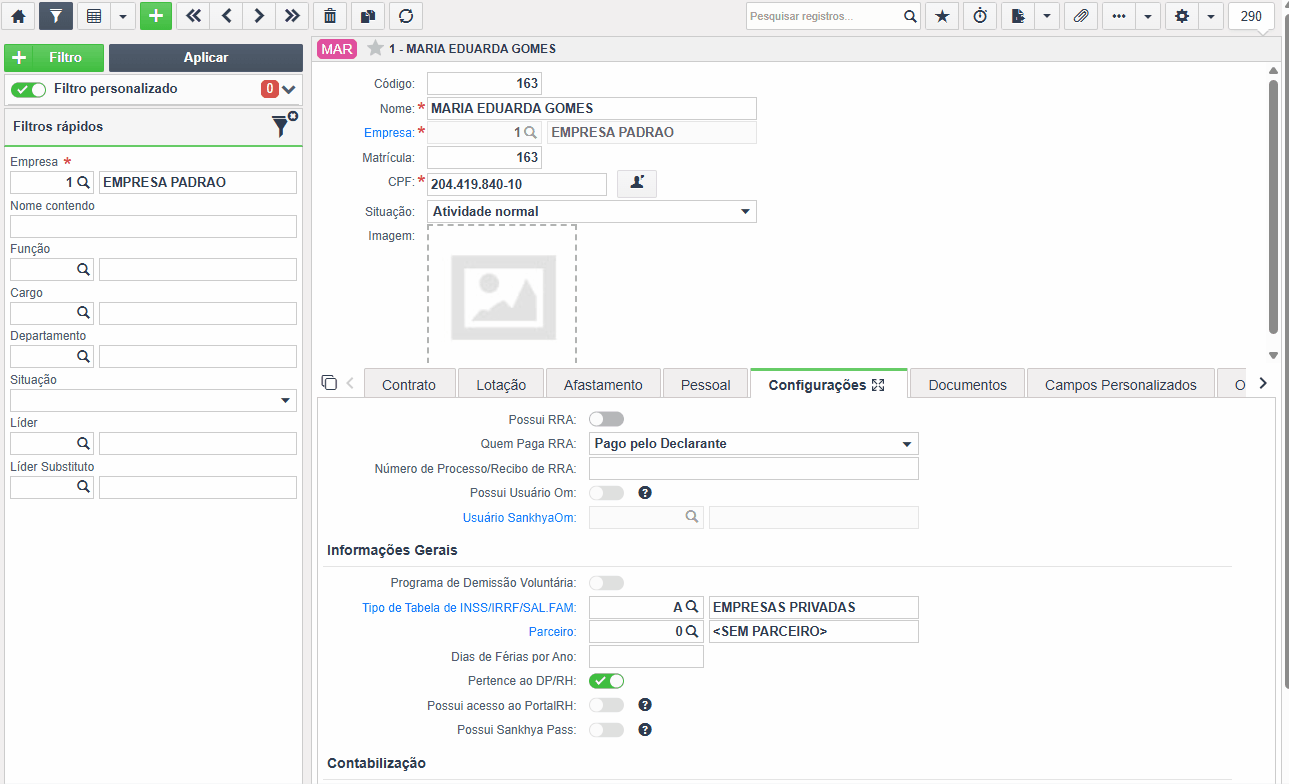This screenshot has height=784, width=1289.
Task: Search Empresa lookup in quick filters
Action: 84,182
